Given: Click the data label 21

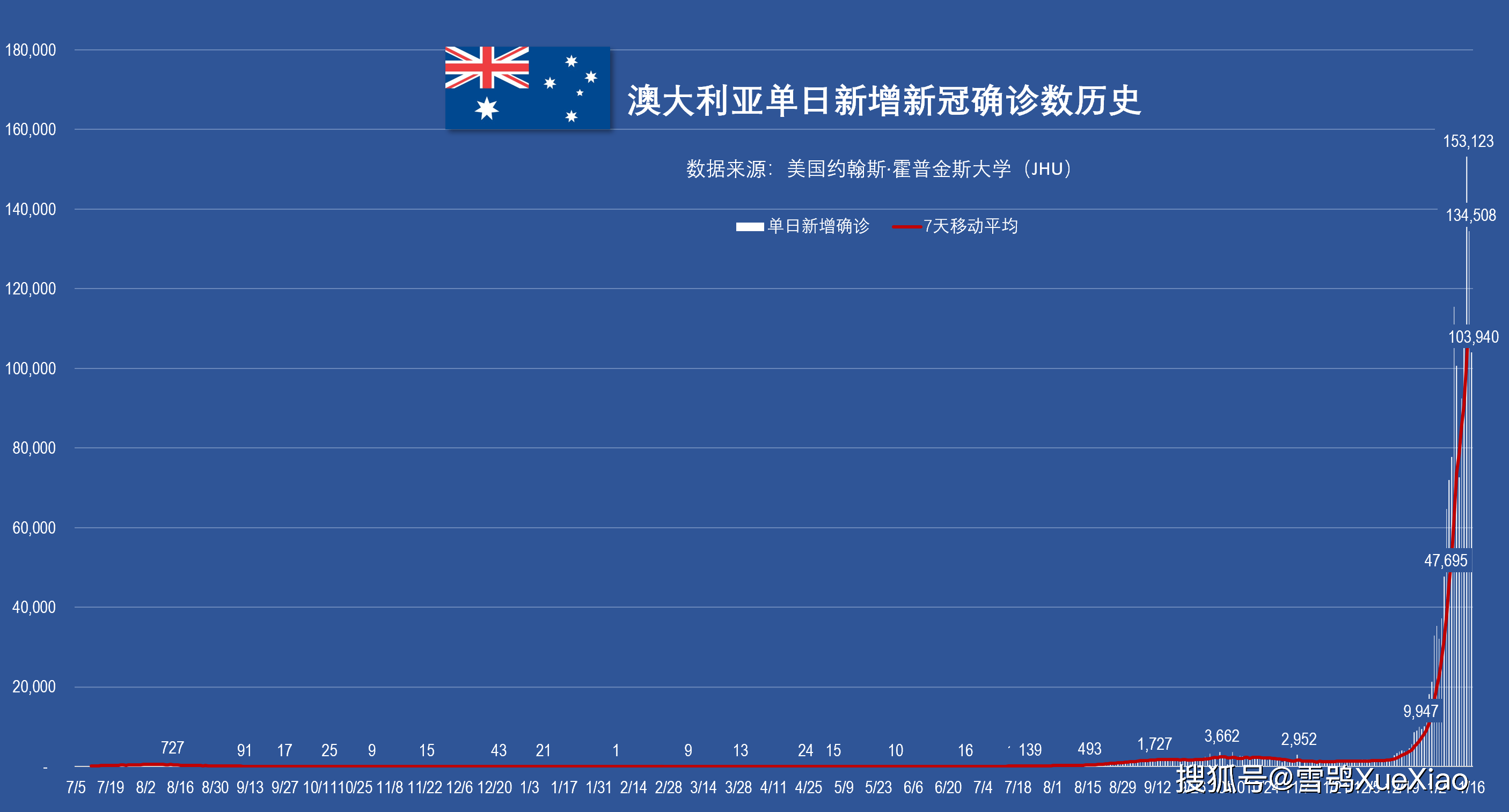Looking at the screenshot, I should pos(543,750).
